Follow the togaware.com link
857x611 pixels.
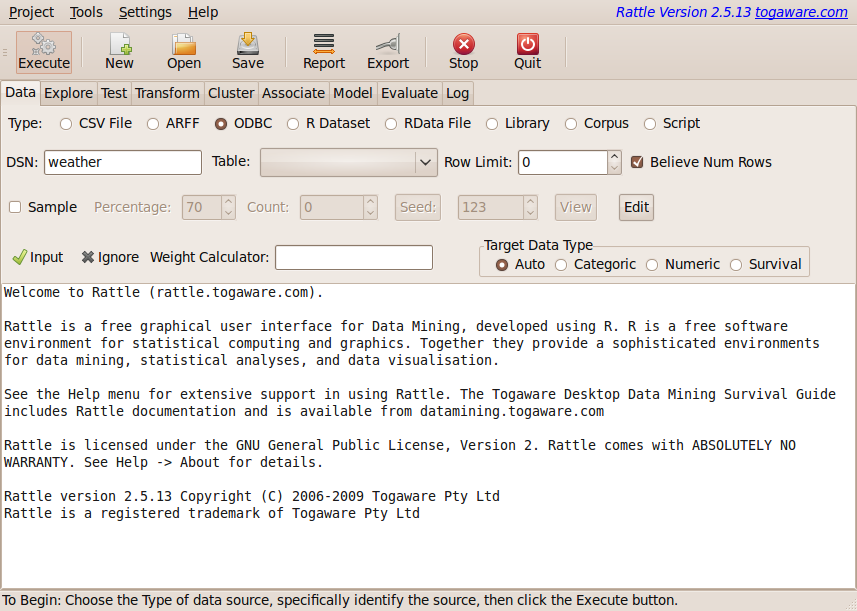coord(801,11)
